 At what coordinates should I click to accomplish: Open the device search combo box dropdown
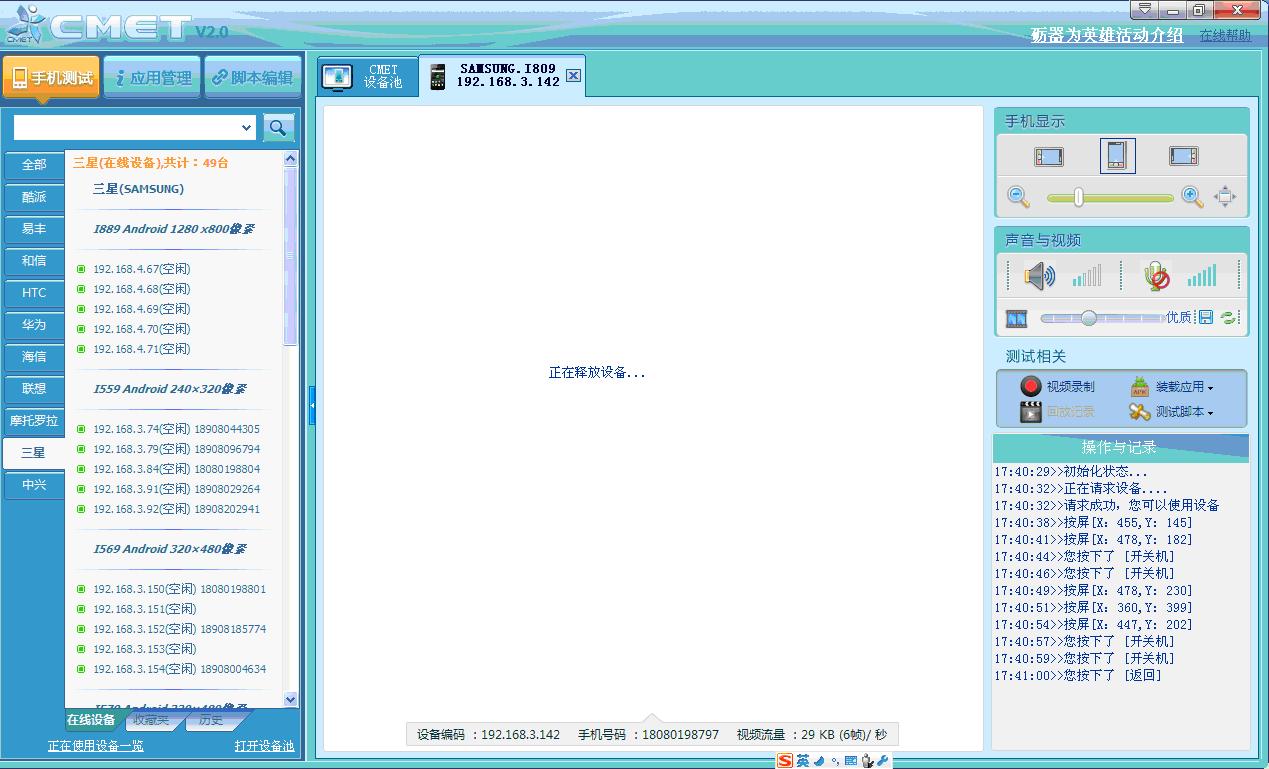pyautogui.click(x=247, y=127)
